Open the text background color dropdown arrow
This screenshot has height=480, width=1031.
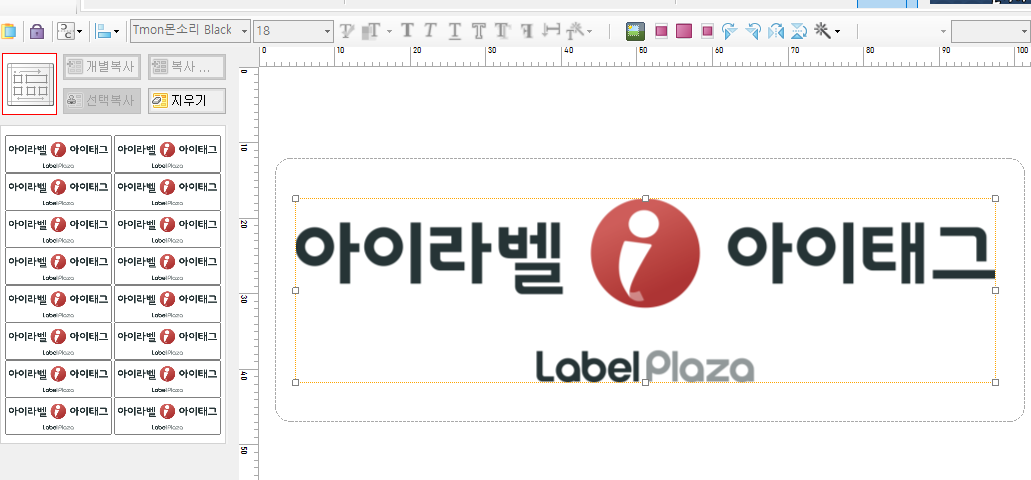[x=389, y=31]
